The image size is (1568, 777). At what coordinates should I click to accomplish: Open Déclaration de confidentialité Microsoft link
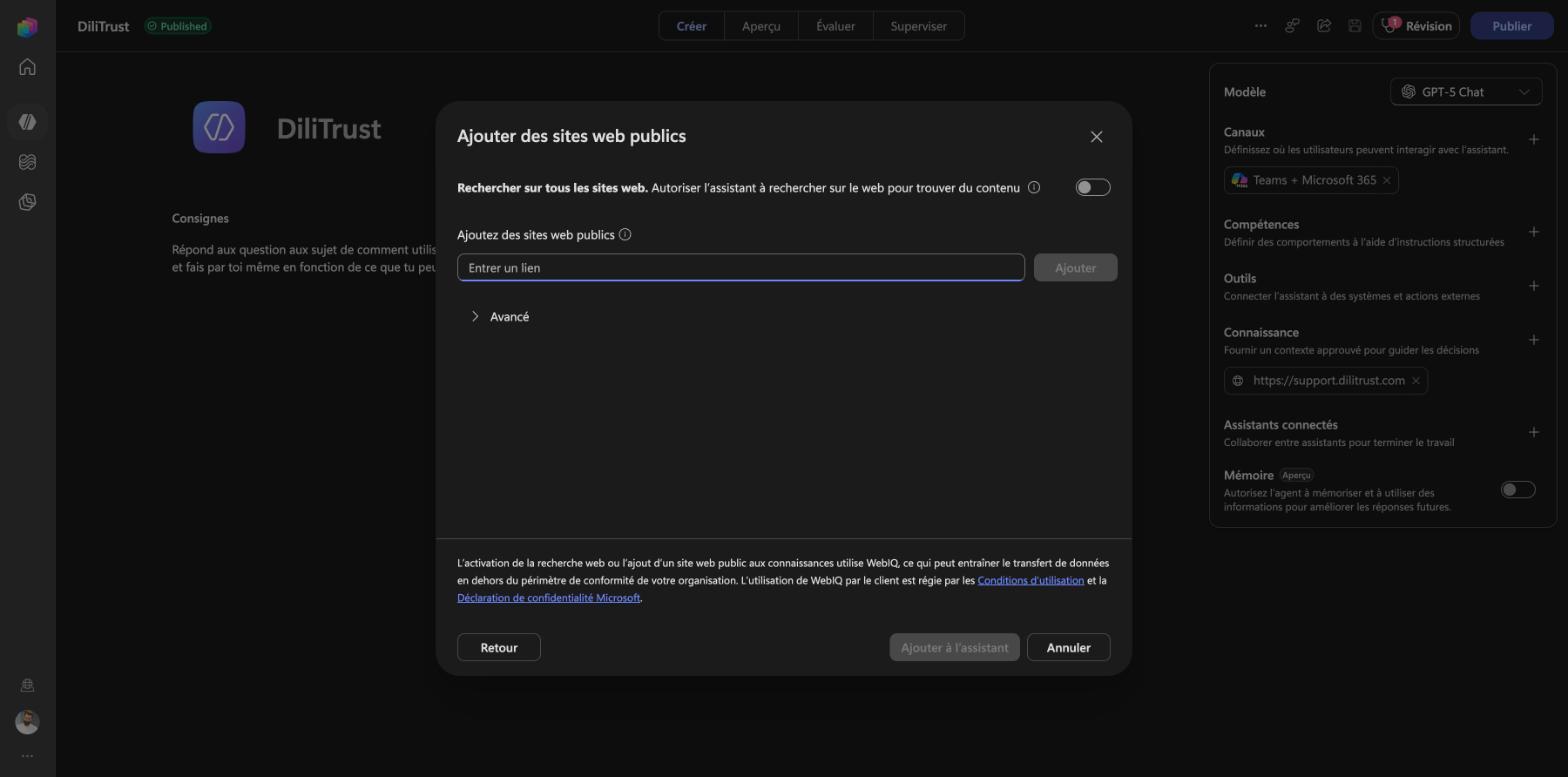549,598
